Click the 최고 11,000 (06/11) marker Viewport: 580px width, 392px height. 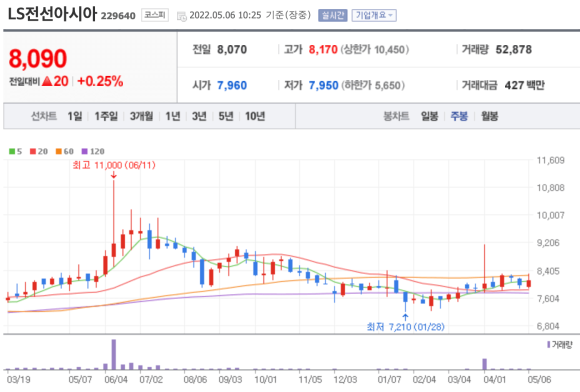tap(114, 165)
